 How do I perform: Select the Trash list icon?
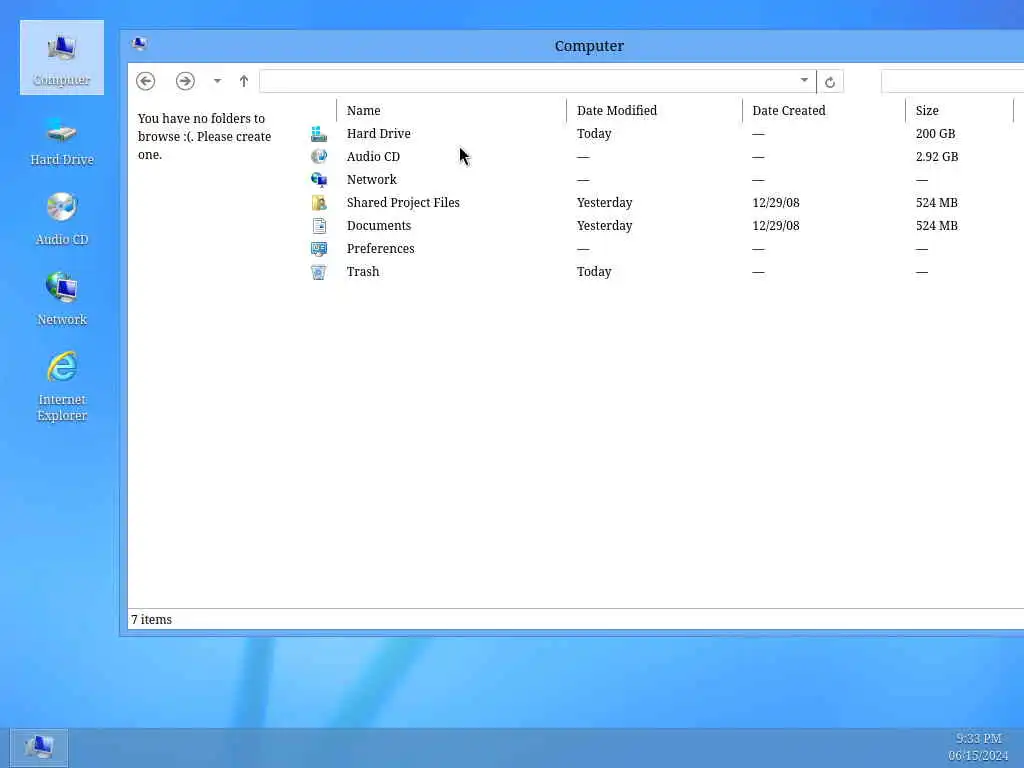pyautogui.click(x=319, y=272)
